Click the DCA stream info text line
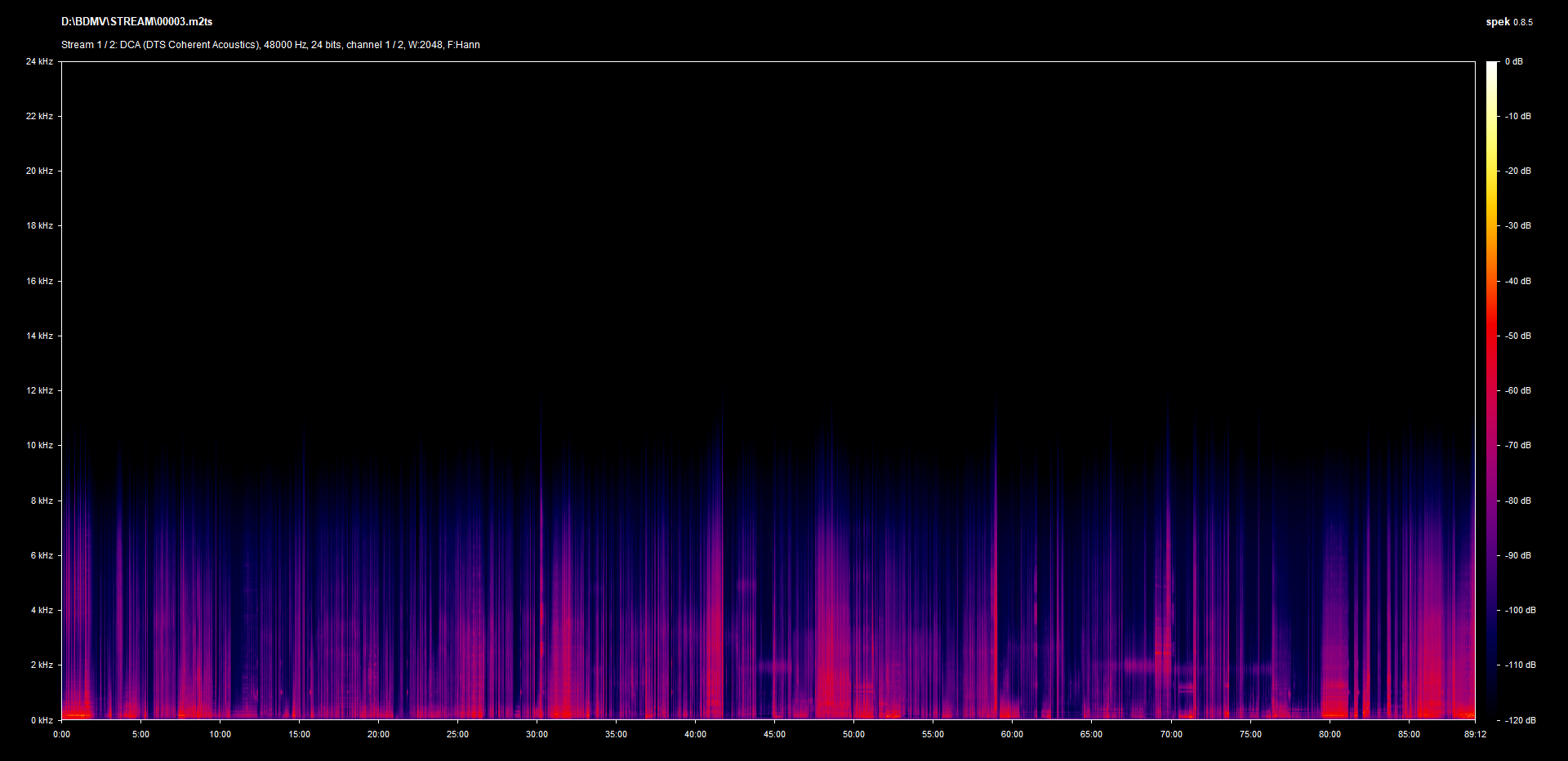This screenshot has height=761, width=1568. pos(270,45)
